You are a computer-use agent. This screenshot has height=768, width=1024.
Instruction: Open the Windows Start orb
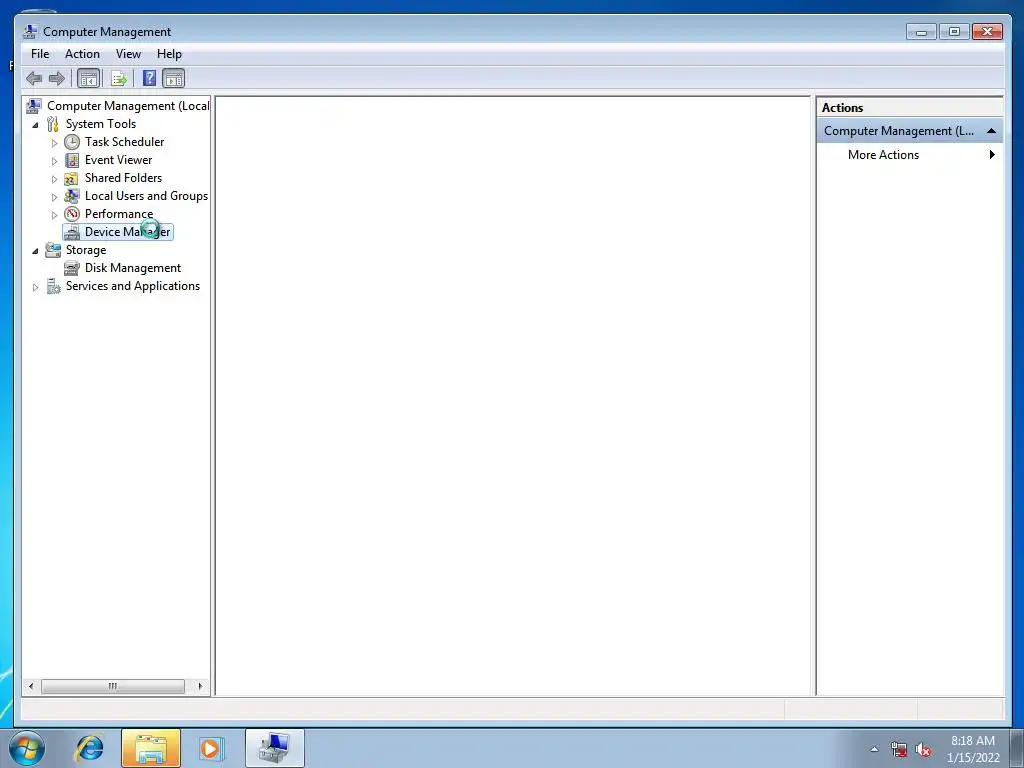click(27, 748)
